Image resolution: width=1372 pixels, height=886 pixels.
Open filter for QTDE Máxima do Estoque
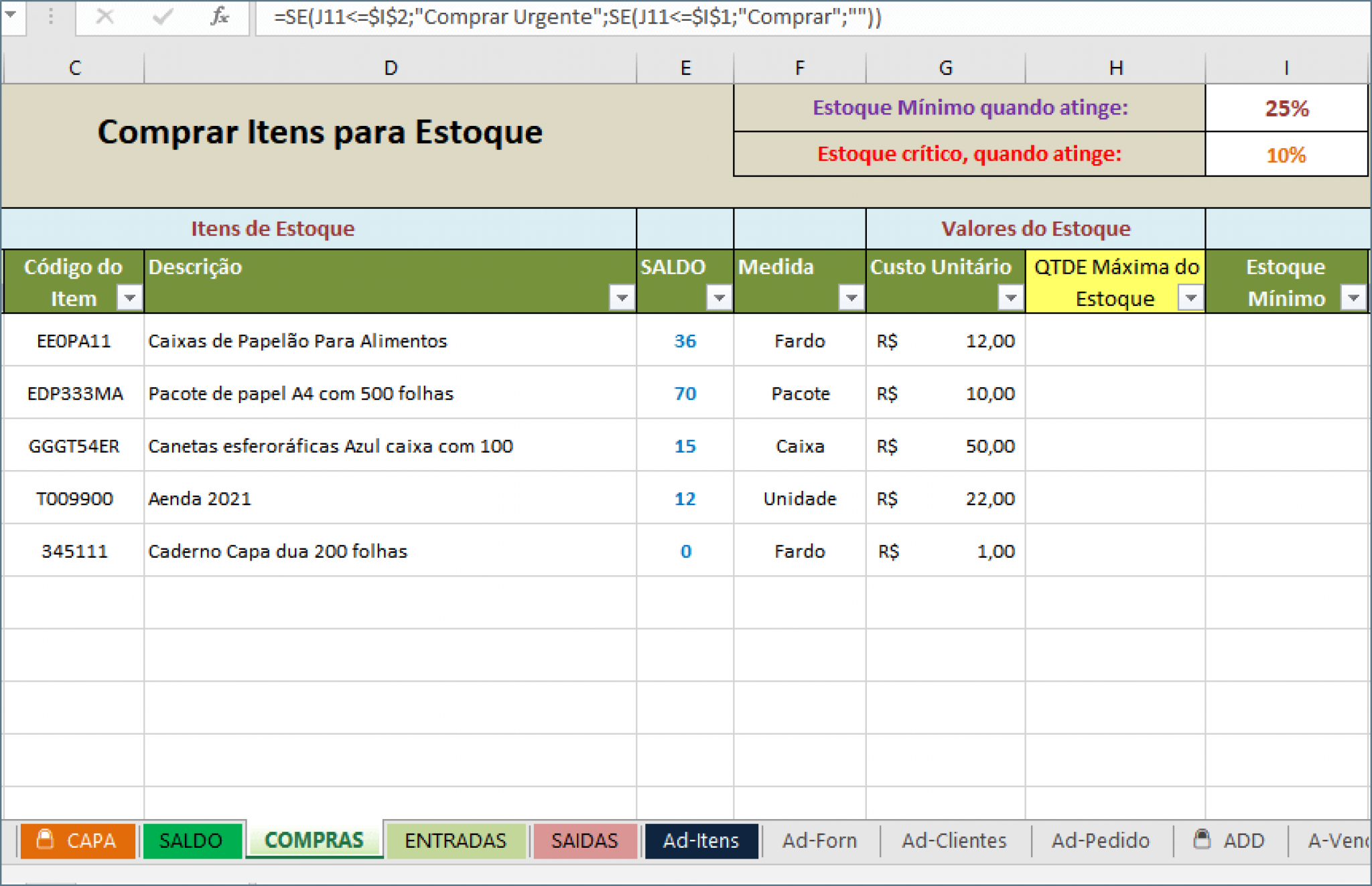click(x=1190, y=297)
